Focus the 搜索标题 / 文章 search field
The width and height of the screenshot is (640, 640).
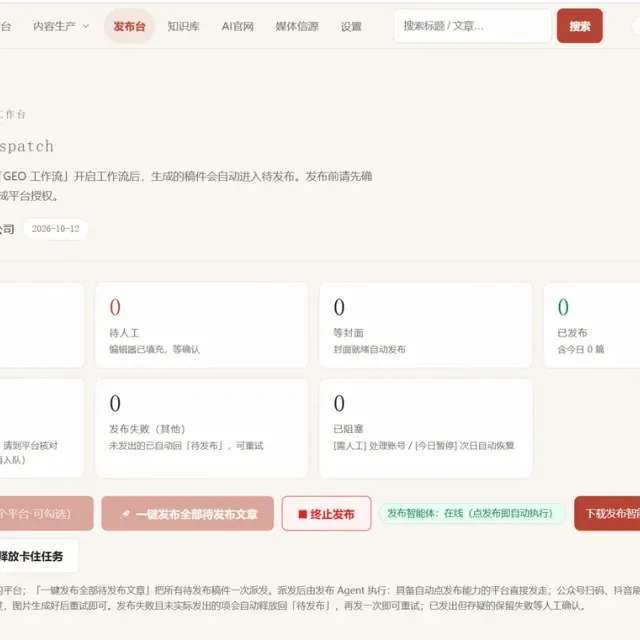point(472,26)
